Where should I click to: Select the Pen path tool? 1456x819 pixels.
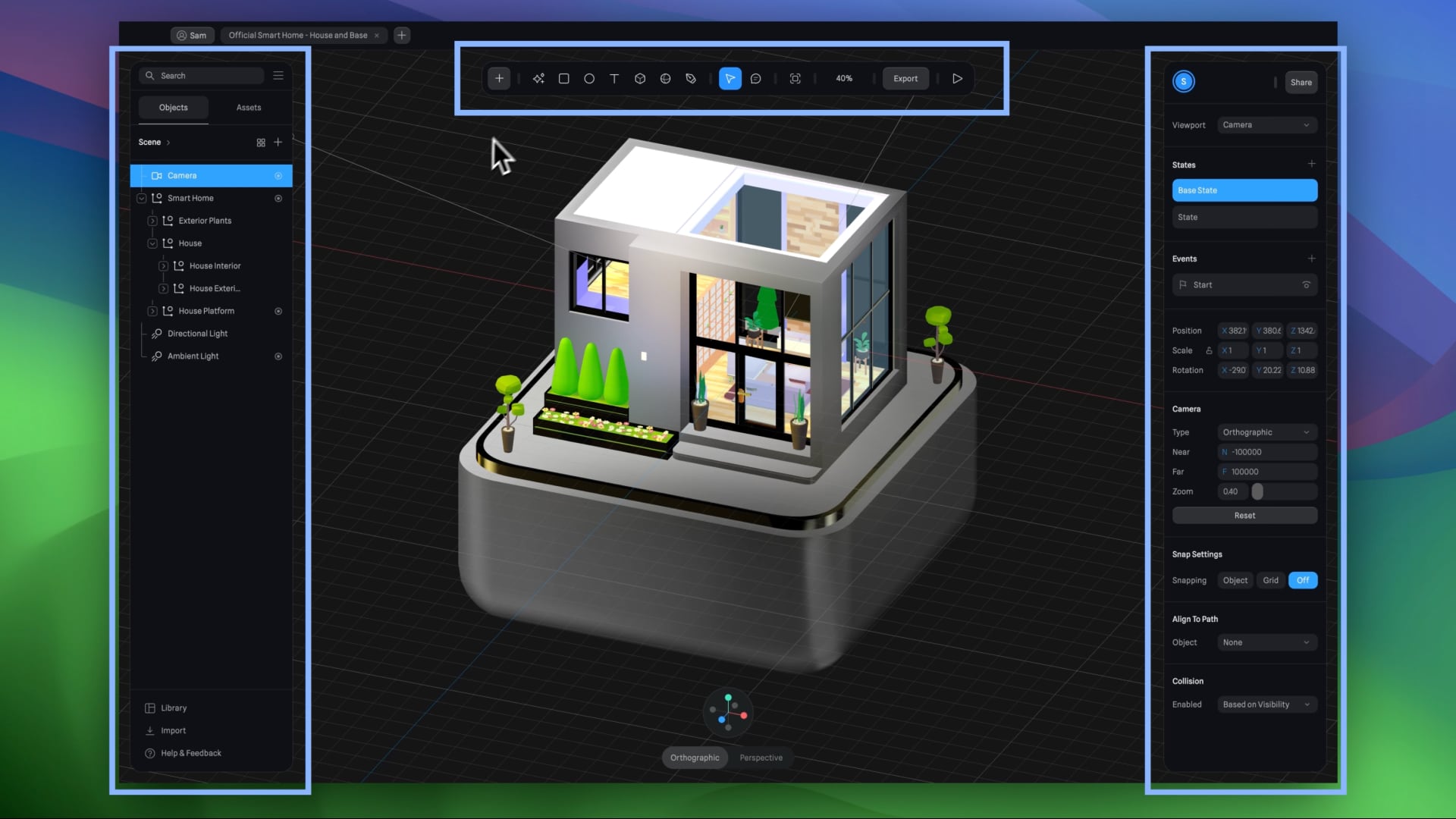pos(691,78)
